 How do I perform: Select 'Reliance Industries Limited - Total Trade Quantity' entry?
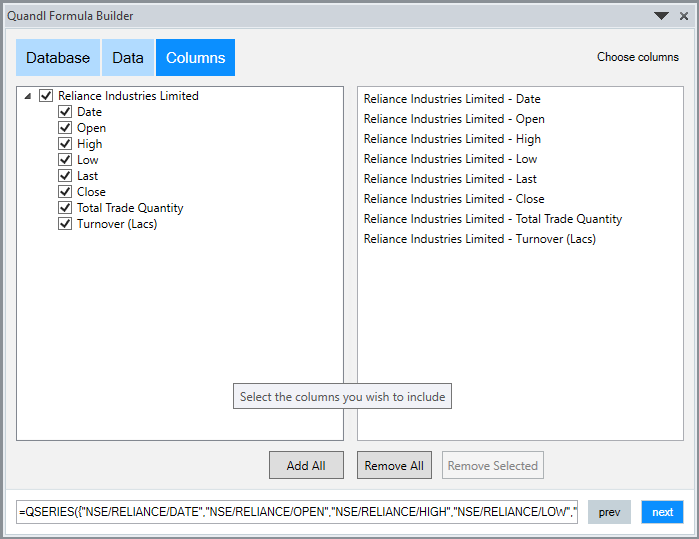493,219
